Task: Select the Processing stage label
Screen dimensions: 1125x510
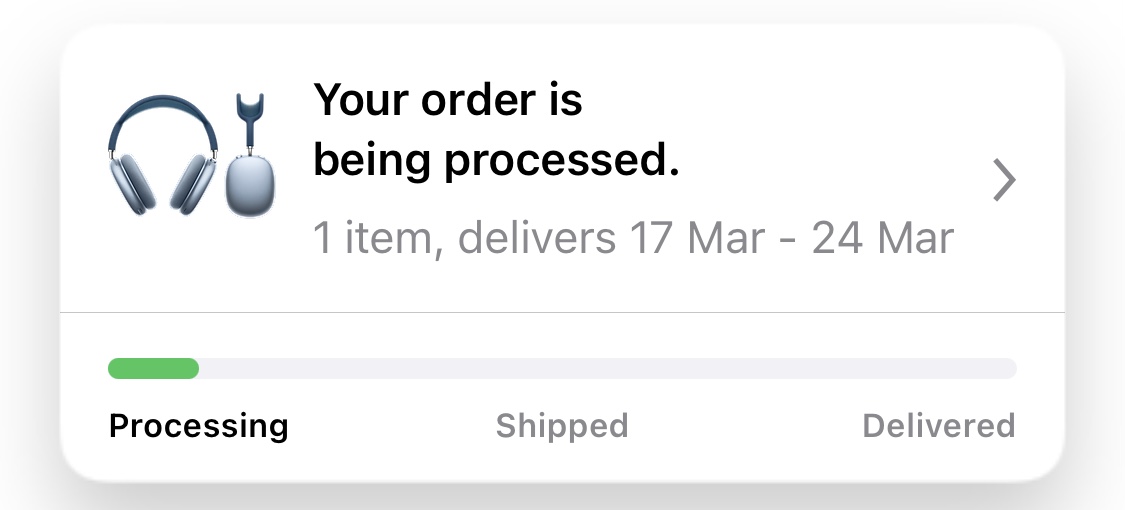Action: (198, 426)
